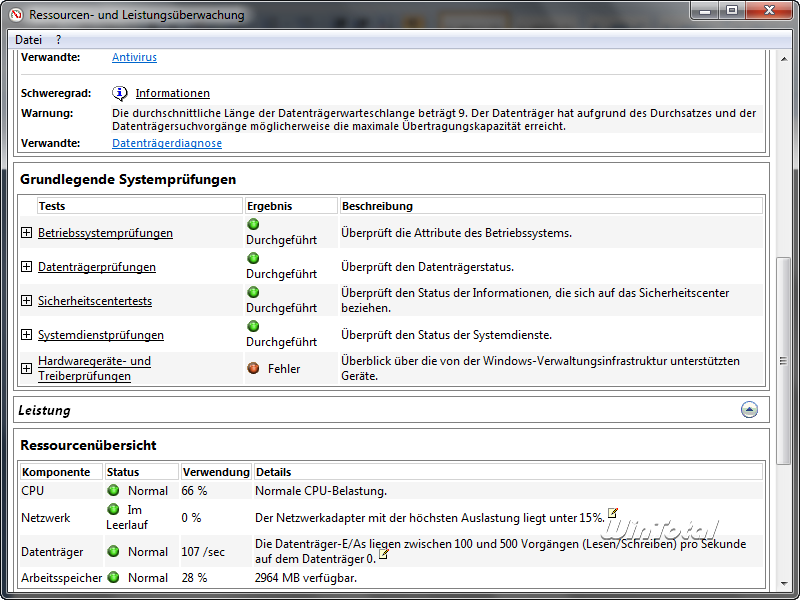Open the Systemdienstprüfungen link
The width and height of the screenshot is (800, 600).
[x=101, y=335]
